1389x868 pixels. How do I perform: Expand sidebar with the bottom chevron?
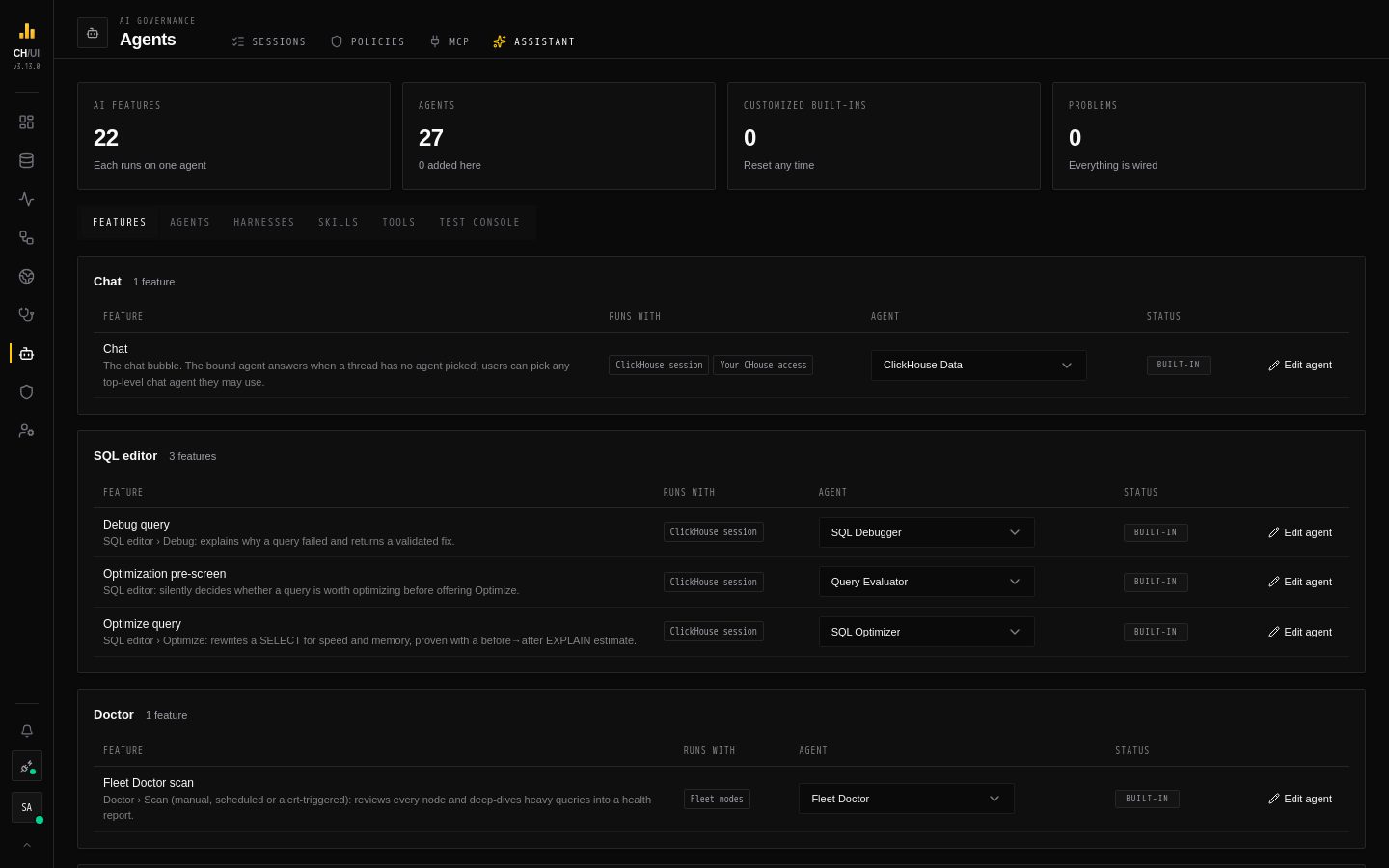tap(26, 845)
